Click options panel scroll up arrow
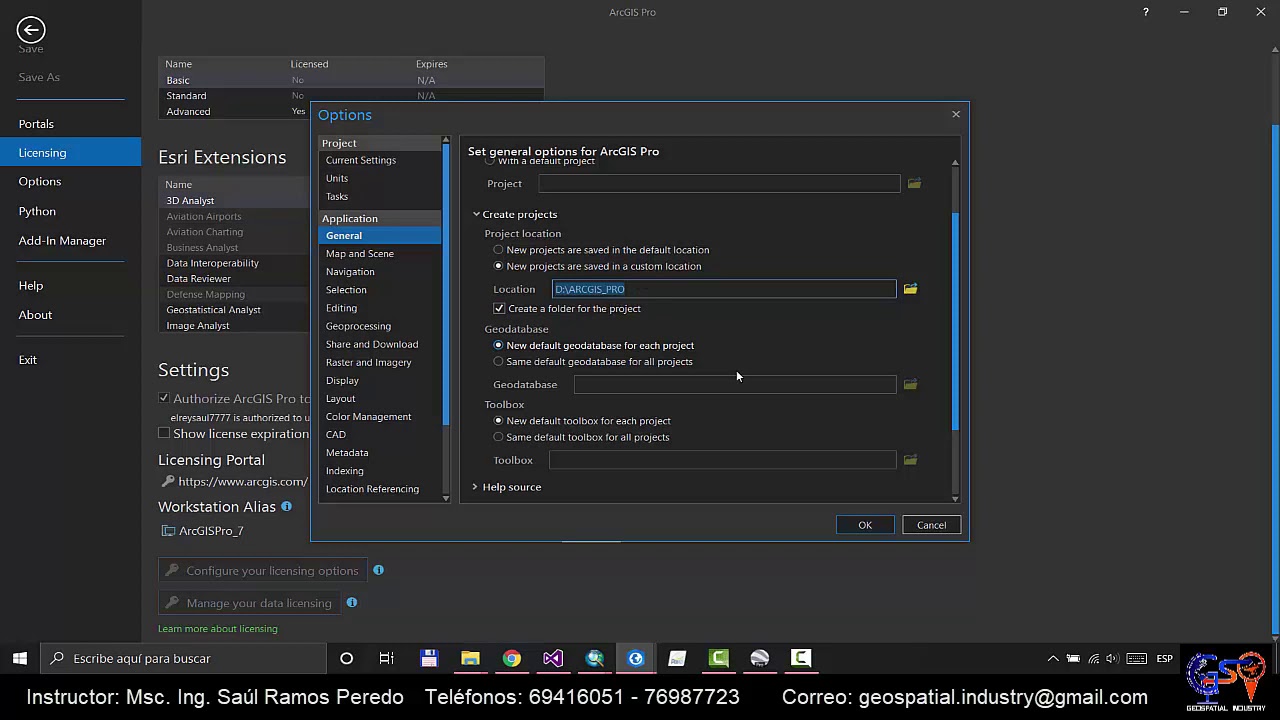The width and height of the screenshot is (1280, 720). [955, 162]
